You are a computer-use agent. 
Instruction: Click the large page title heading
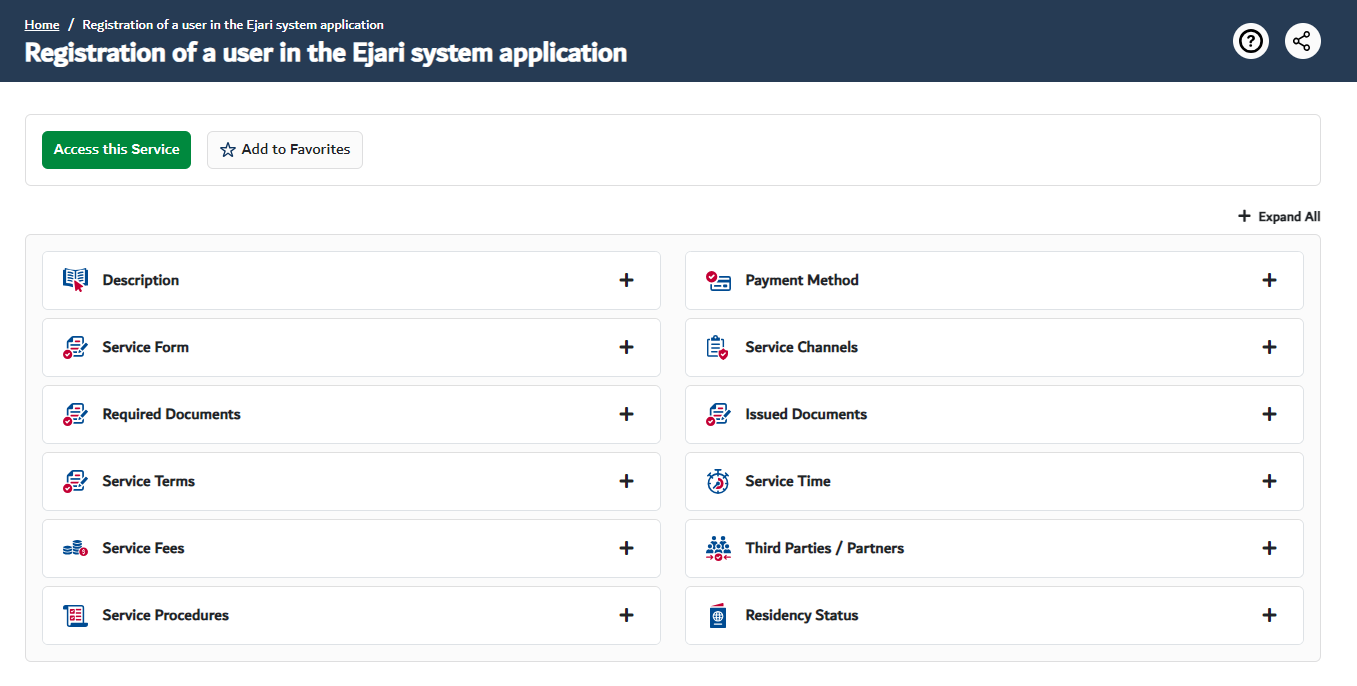pyautogui.click(x=326, y=52)
